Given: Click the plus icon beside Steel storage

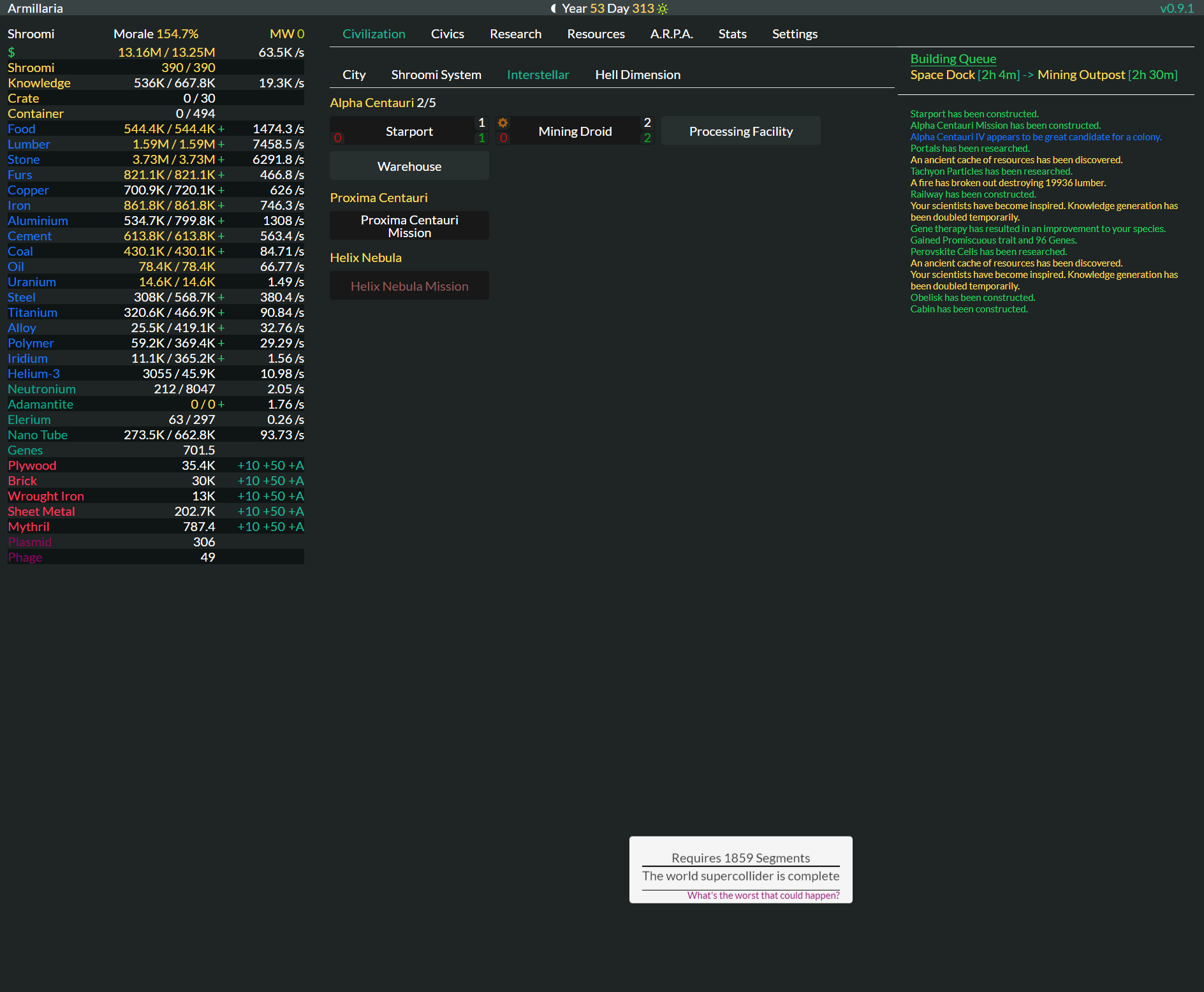Looking at the screenshot, I should point(221,297).
